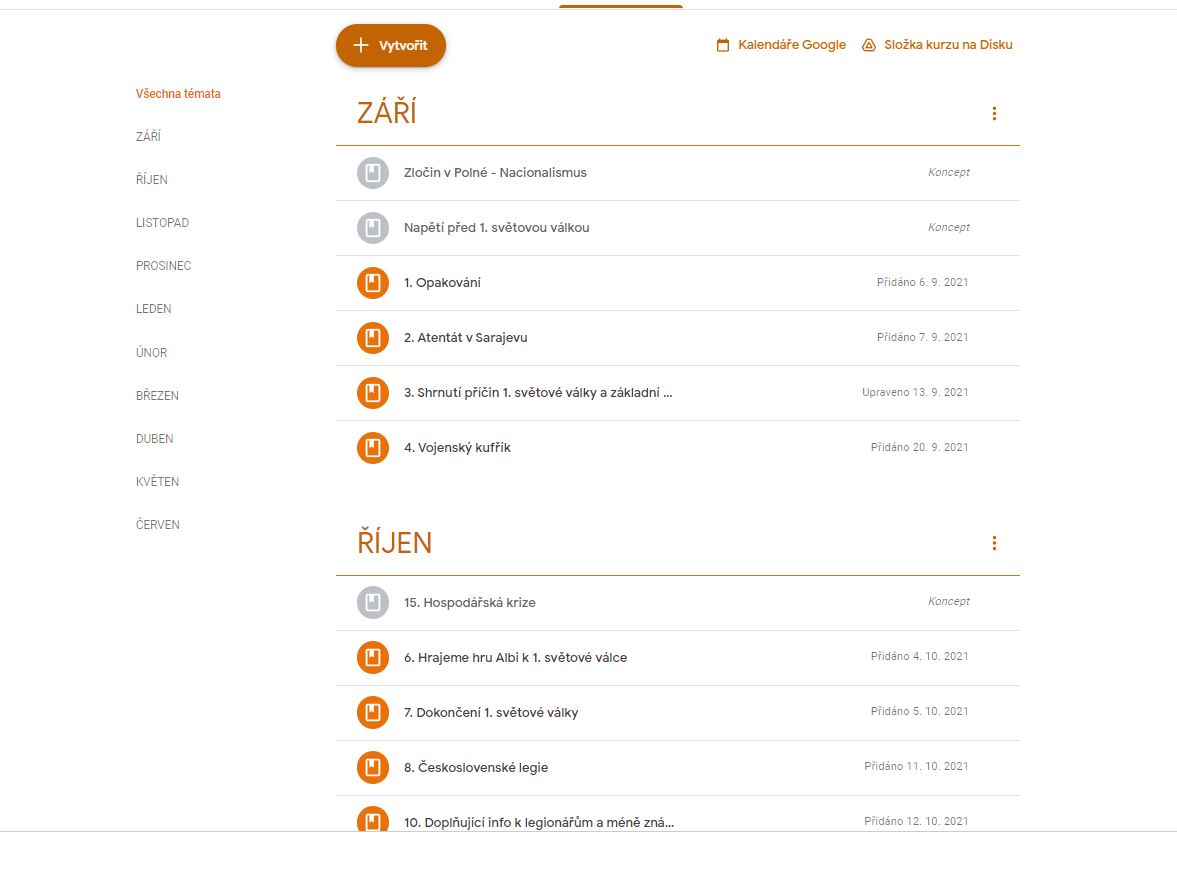The image size is (1177, 871).
Task: Click material icon of 8. Československé legie
Action: (372, 767)
